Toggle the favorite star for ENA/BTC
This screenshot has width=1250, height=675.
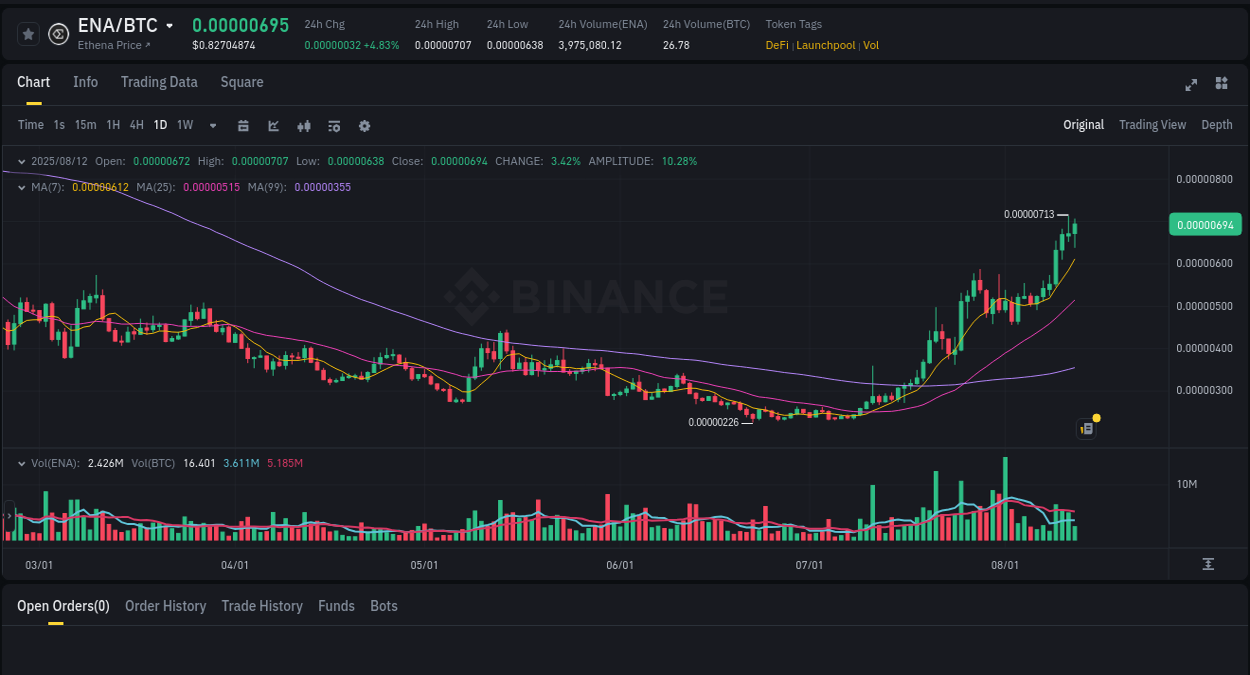pyautogui.click(x=28, y=33)
